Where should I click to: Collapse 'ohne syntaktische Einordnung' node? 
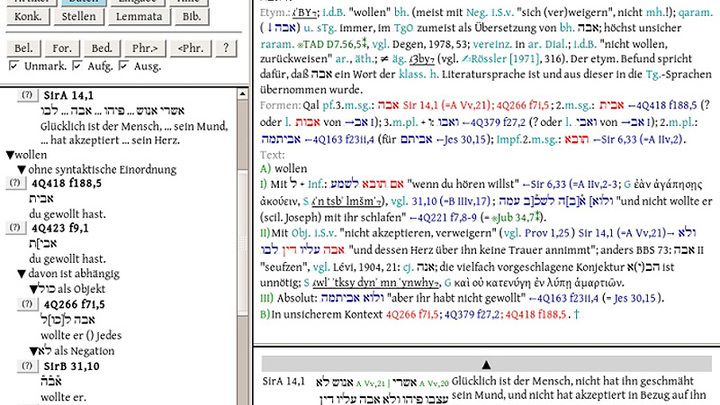21,170
